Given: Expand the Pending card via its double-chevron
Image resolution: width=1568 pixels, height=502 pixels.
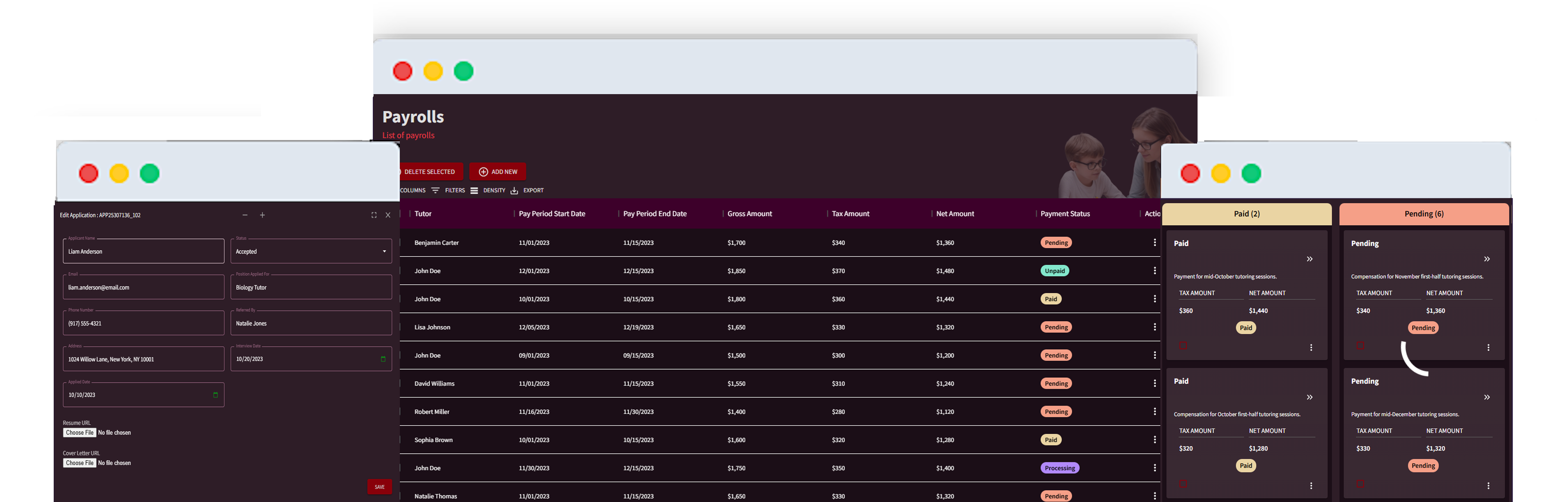Looking at the screenshot, I should pyautogui.click(x=1487, y=258).
